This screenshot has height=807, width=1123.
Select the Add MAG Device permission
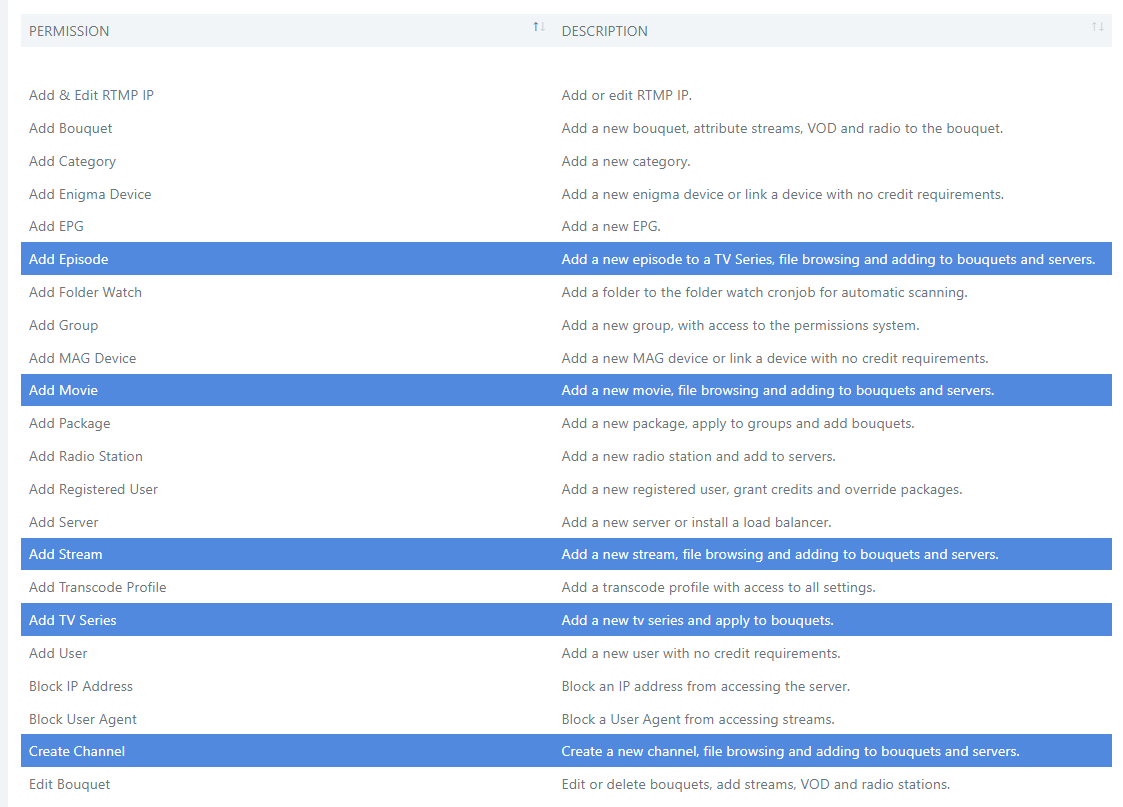point(567,358)
